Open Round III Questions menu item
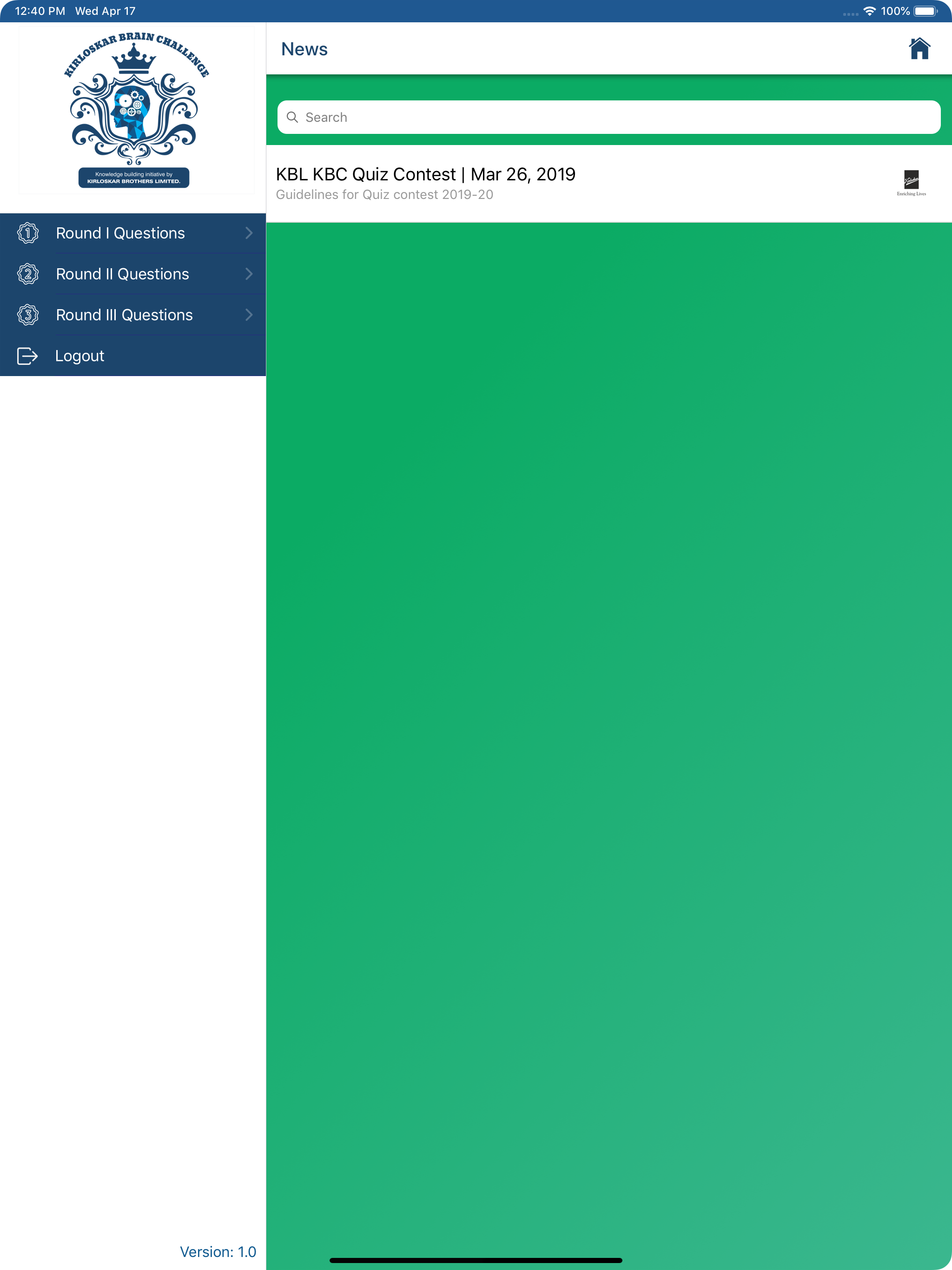This screenshot has height=1270, width=952. [132, 315]
